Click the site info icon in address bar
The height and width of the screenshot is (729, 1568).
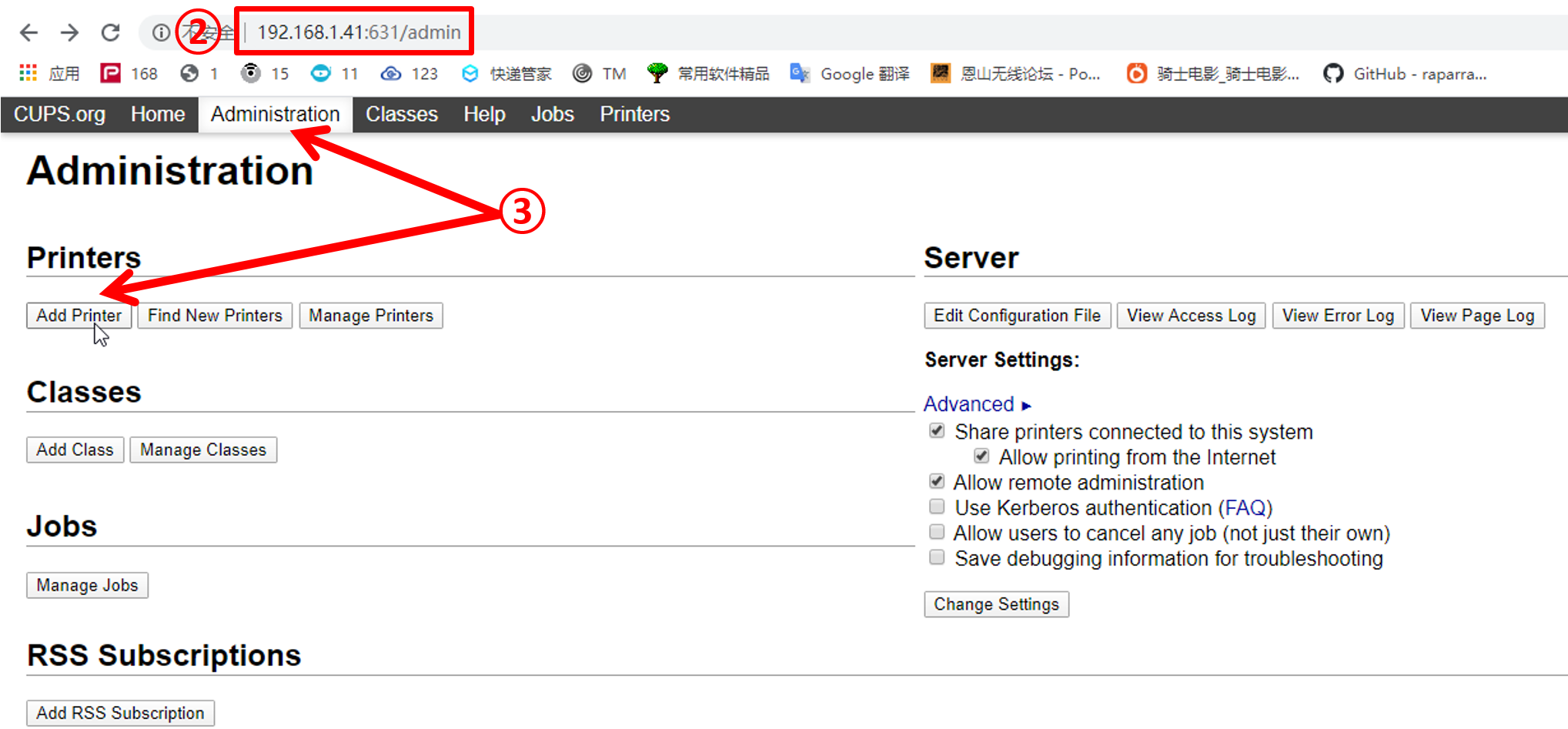click(x=160, y=32)
